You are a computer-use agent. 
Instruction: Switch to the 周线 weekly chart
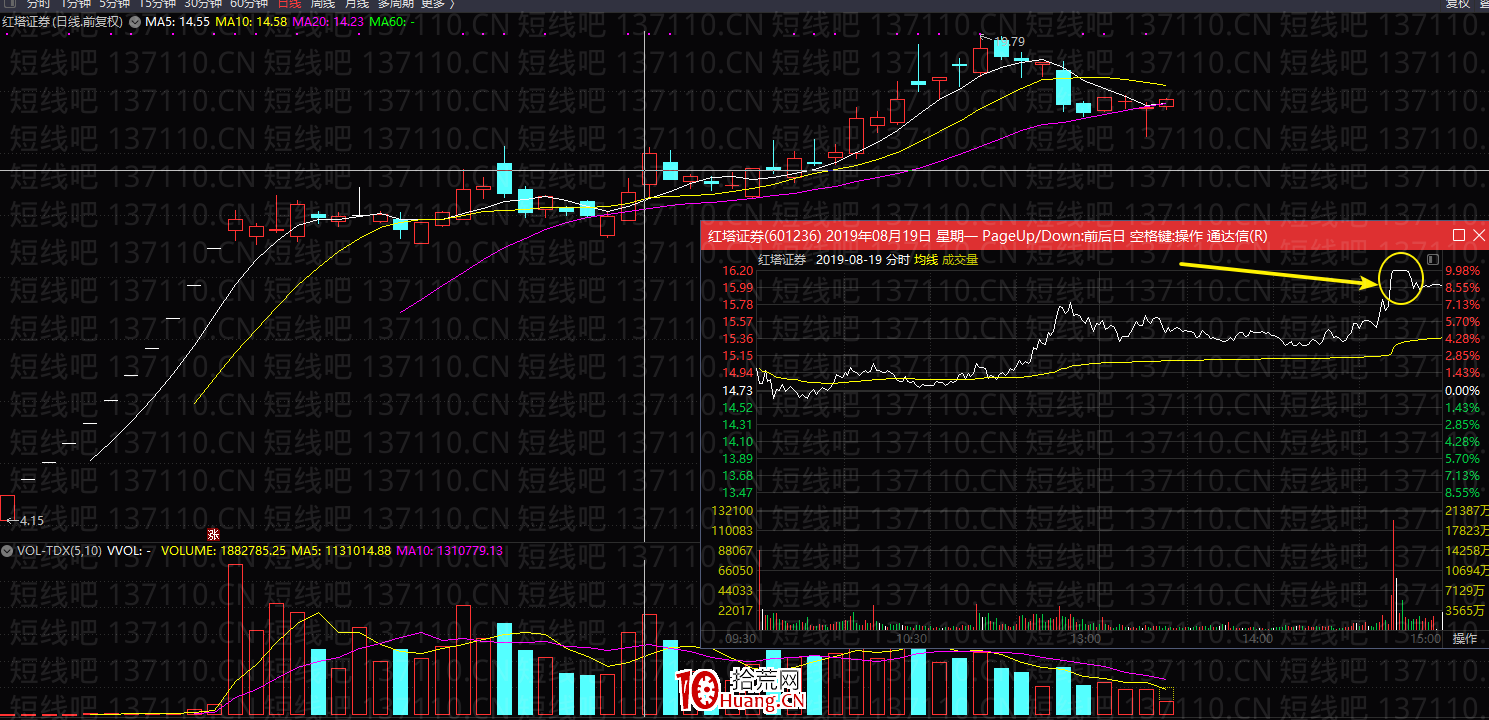pos(322,4)
